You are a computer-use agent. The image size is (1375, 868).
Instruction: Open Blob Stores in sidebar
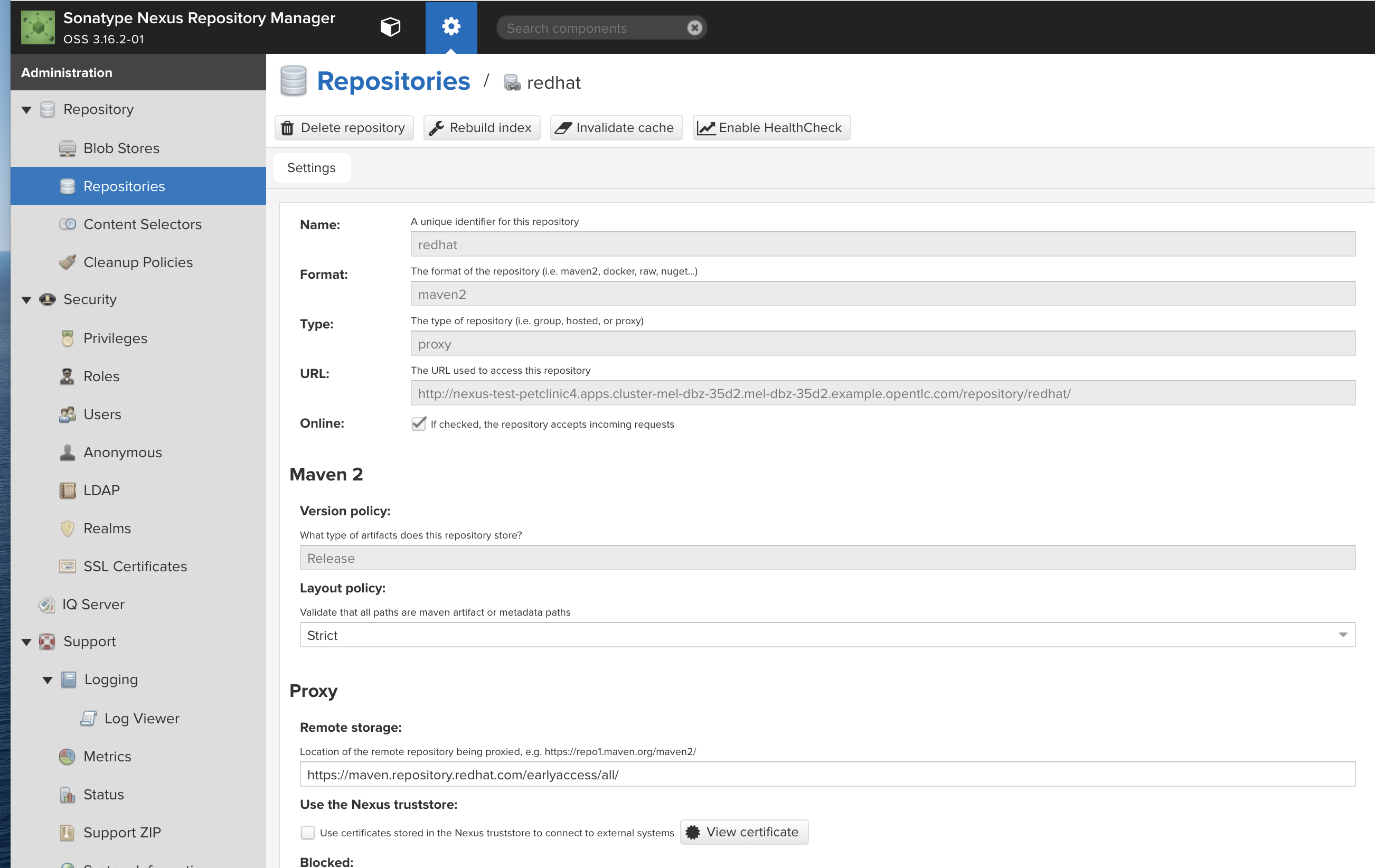121,148
